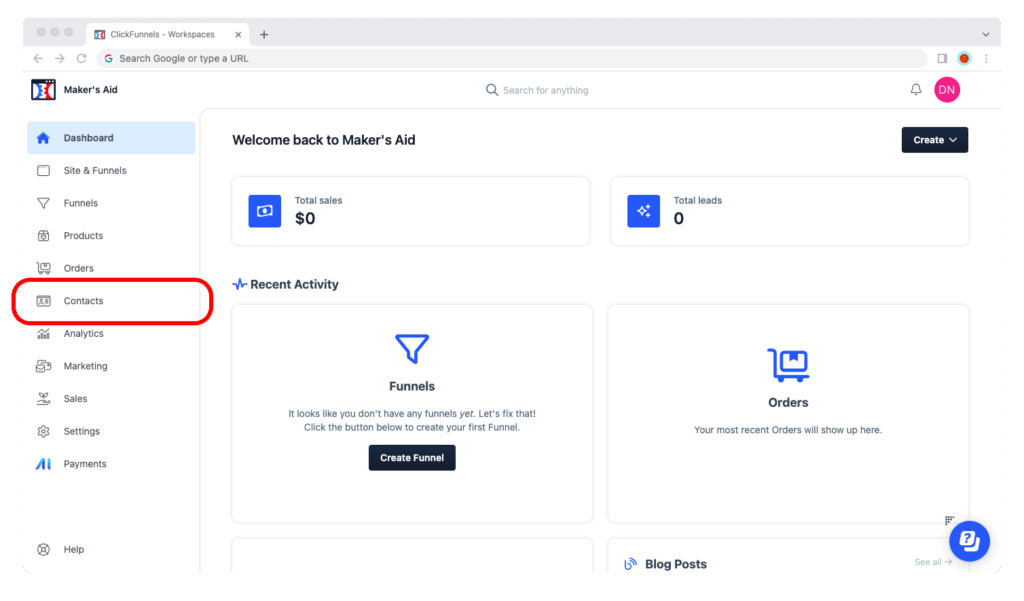Click Maker's Aid workspace name
The width and height of the screenshot is (1024, 601).
(x=91, y=89)
